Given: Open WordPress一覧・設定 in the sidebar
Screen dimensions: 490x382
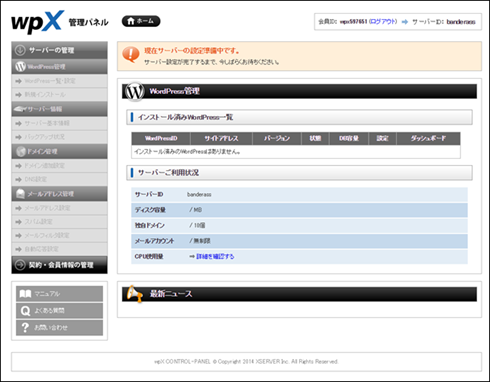Looking at the screenshot, I should point(59,81).
